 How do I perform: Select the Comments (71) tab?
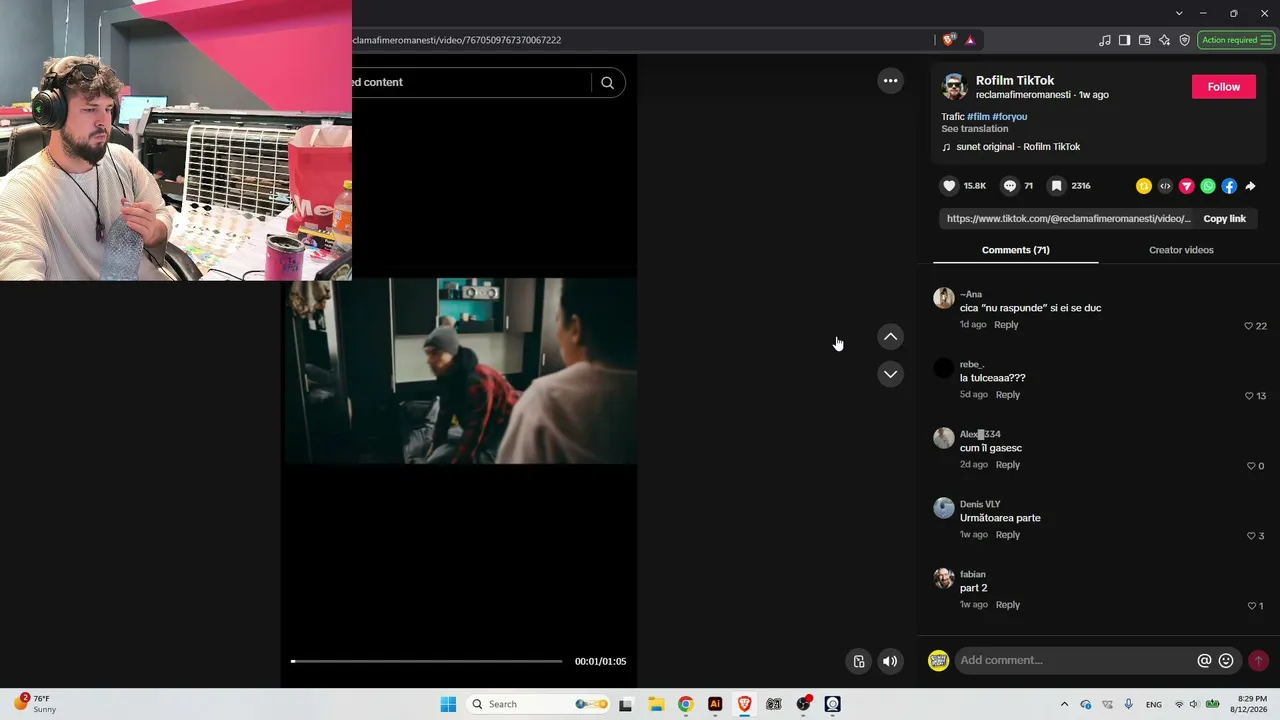click(x=1016, y=250)
